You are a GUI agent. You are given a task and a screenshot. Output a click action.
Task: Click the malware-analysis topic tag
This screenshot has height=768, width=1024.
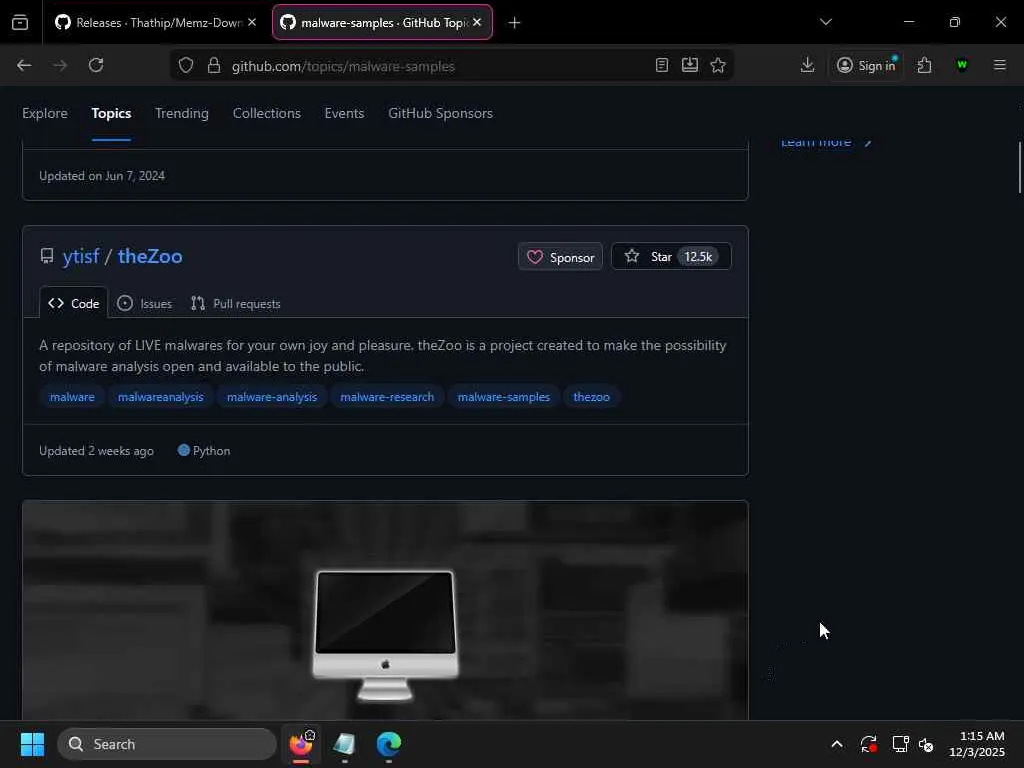tap(272, 396)
